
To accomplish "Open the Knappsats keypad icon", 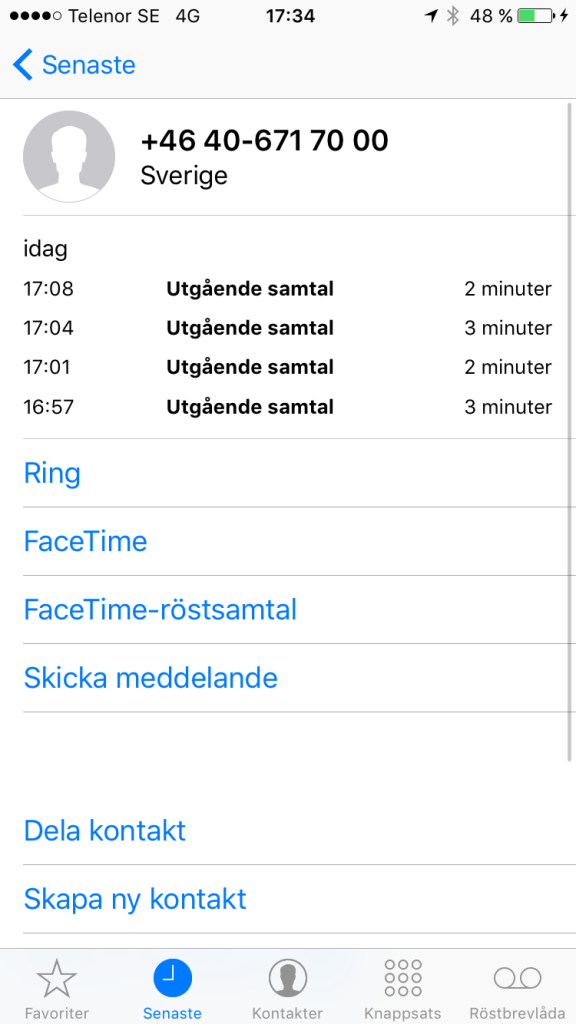I will (x=403, y=978).
